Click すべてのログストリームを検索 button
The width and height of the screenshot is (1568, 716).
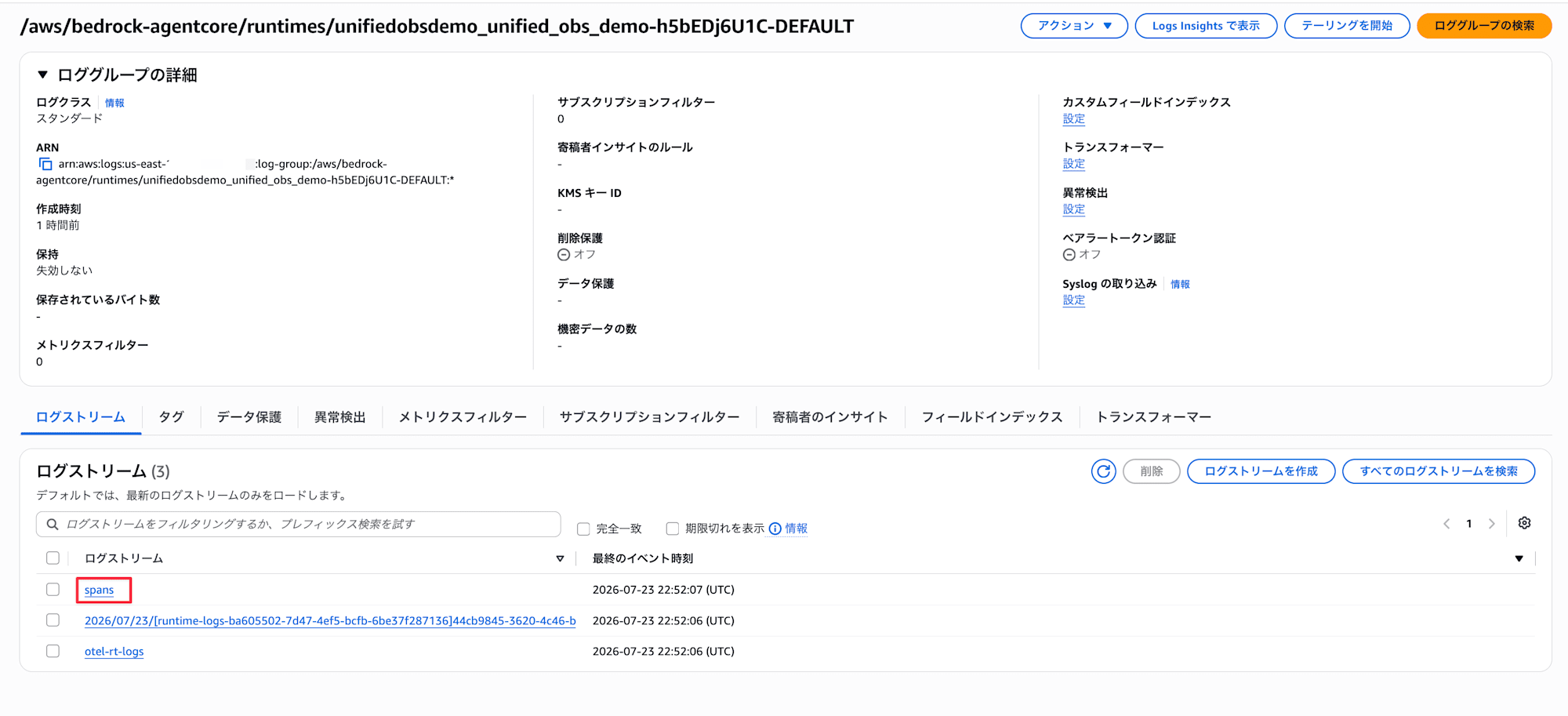pos(1439,471)
